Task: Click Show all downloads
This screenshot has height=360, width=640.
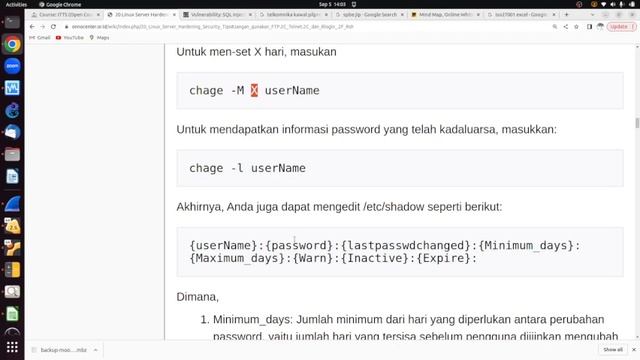Action: pos(613,350)
